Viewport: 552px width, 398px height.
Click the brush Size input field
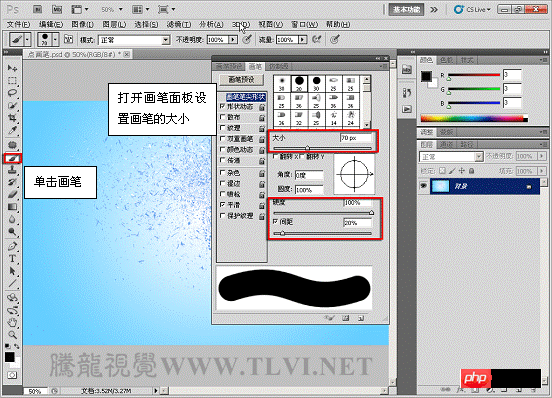356,138
